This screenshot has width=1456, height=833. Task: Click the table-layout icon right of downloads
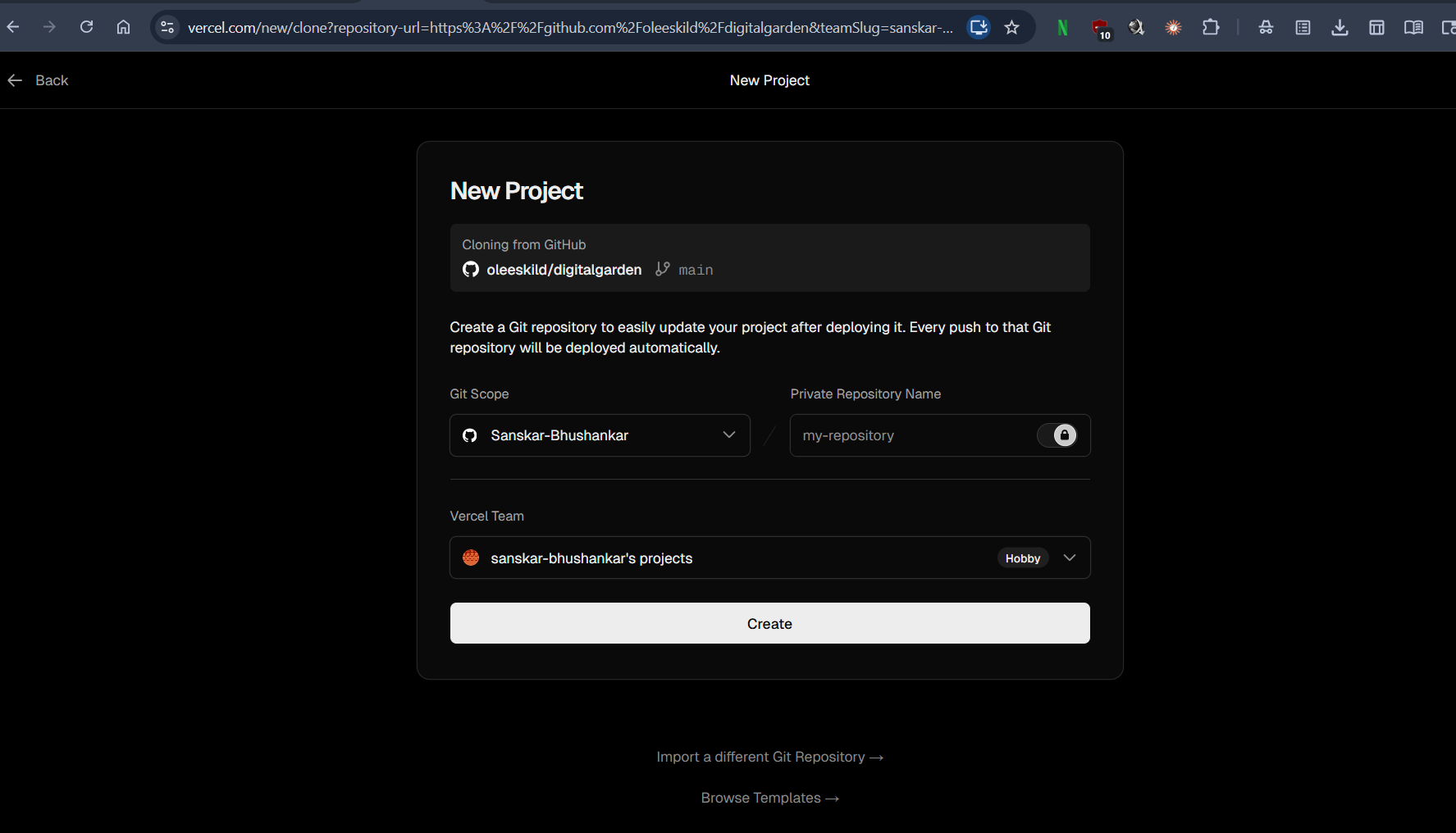[x=1376, y=28]
